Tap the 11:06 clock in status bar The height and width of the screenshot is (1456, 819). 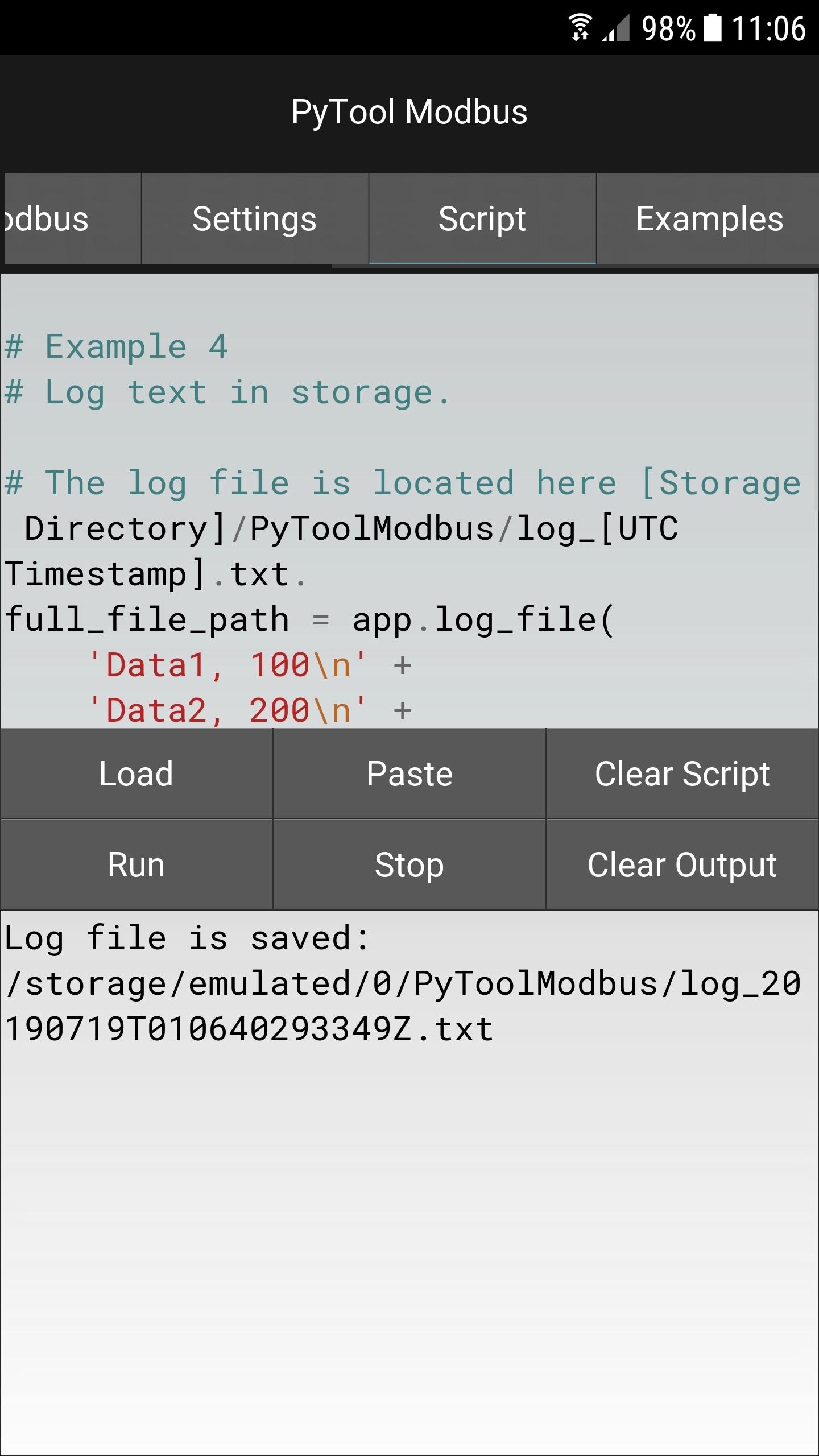768,28
